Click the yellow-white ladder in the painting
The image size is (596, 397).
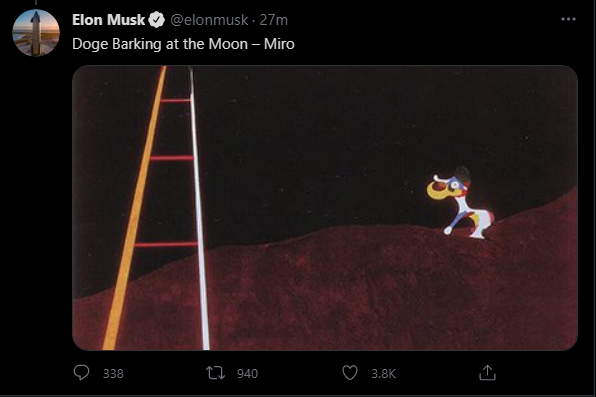point(156,208)
